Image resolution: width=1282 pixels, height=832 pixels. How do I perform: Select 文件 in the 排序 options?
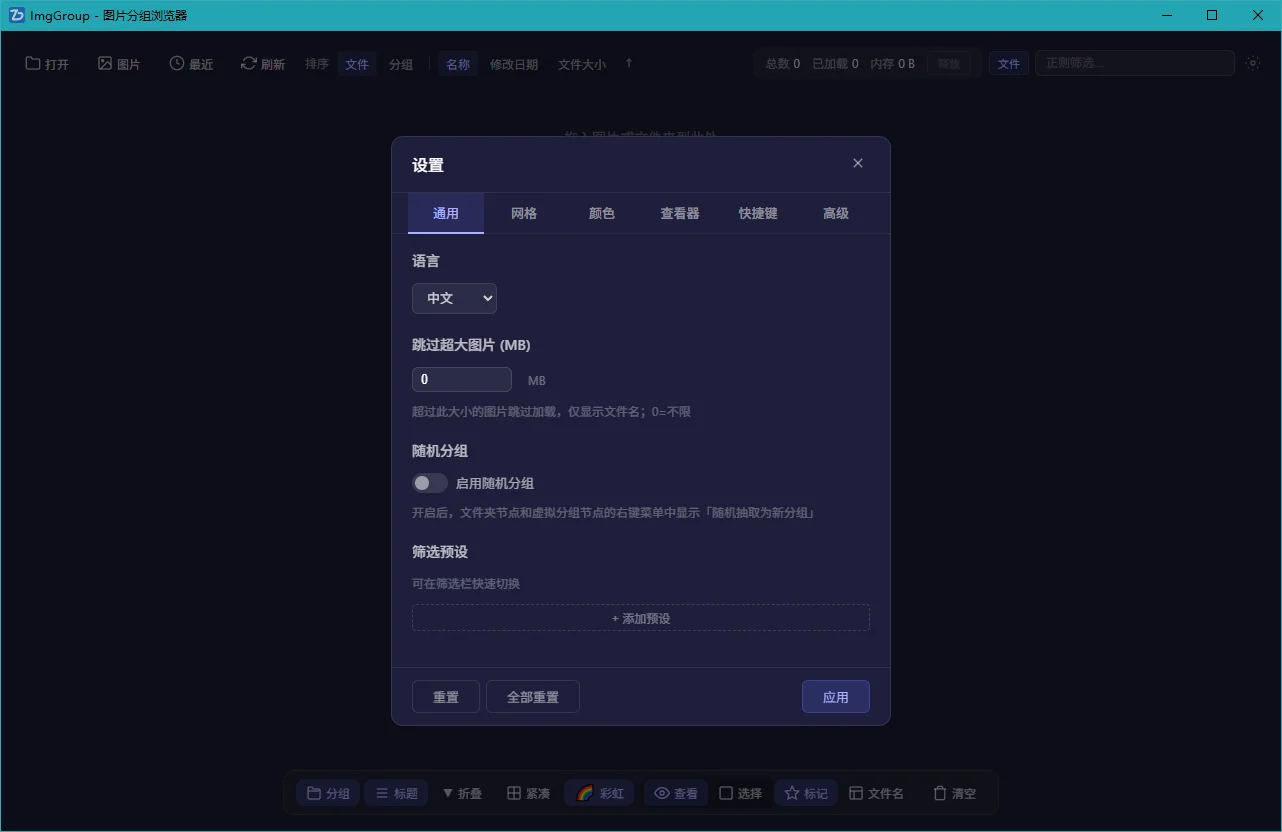pyautogui.click(x=357, y=64)
